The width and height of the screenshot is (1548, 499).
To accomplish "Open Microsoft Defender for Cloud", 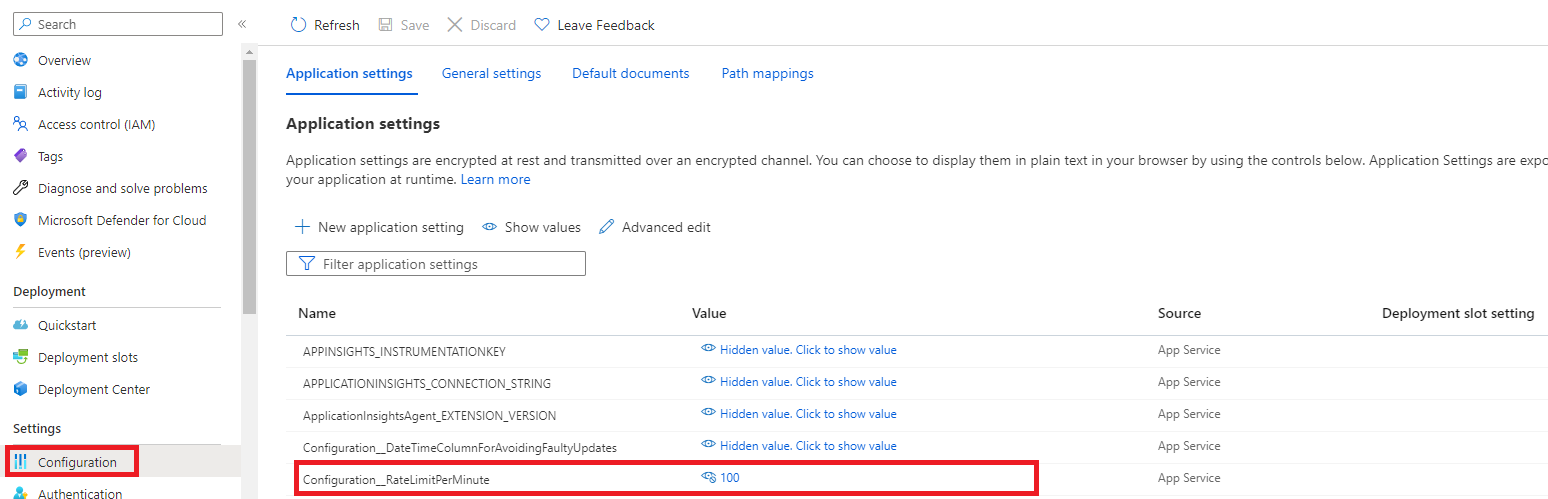I will (122, 220).
